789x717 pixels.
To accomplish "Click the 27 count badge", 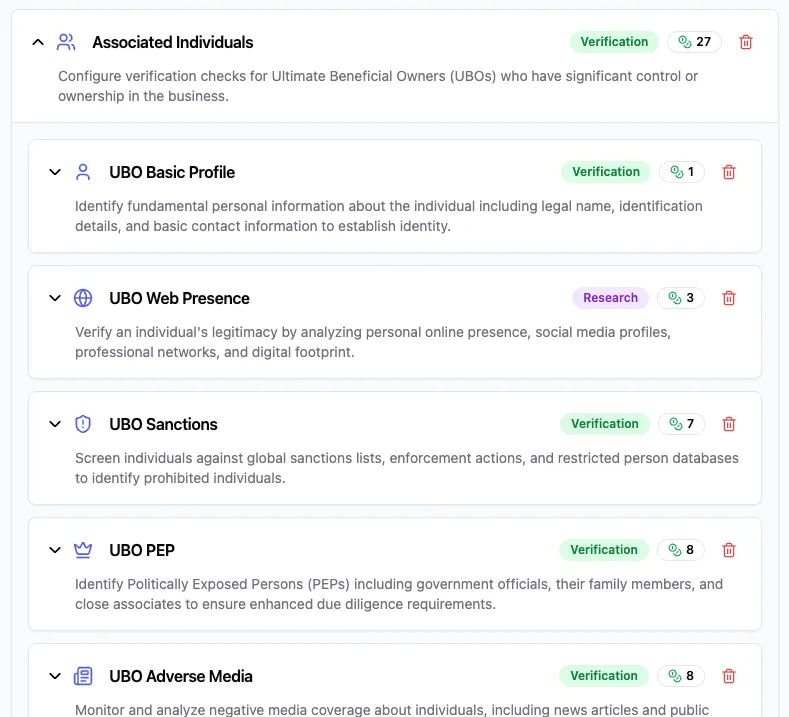I will (694, 42).
